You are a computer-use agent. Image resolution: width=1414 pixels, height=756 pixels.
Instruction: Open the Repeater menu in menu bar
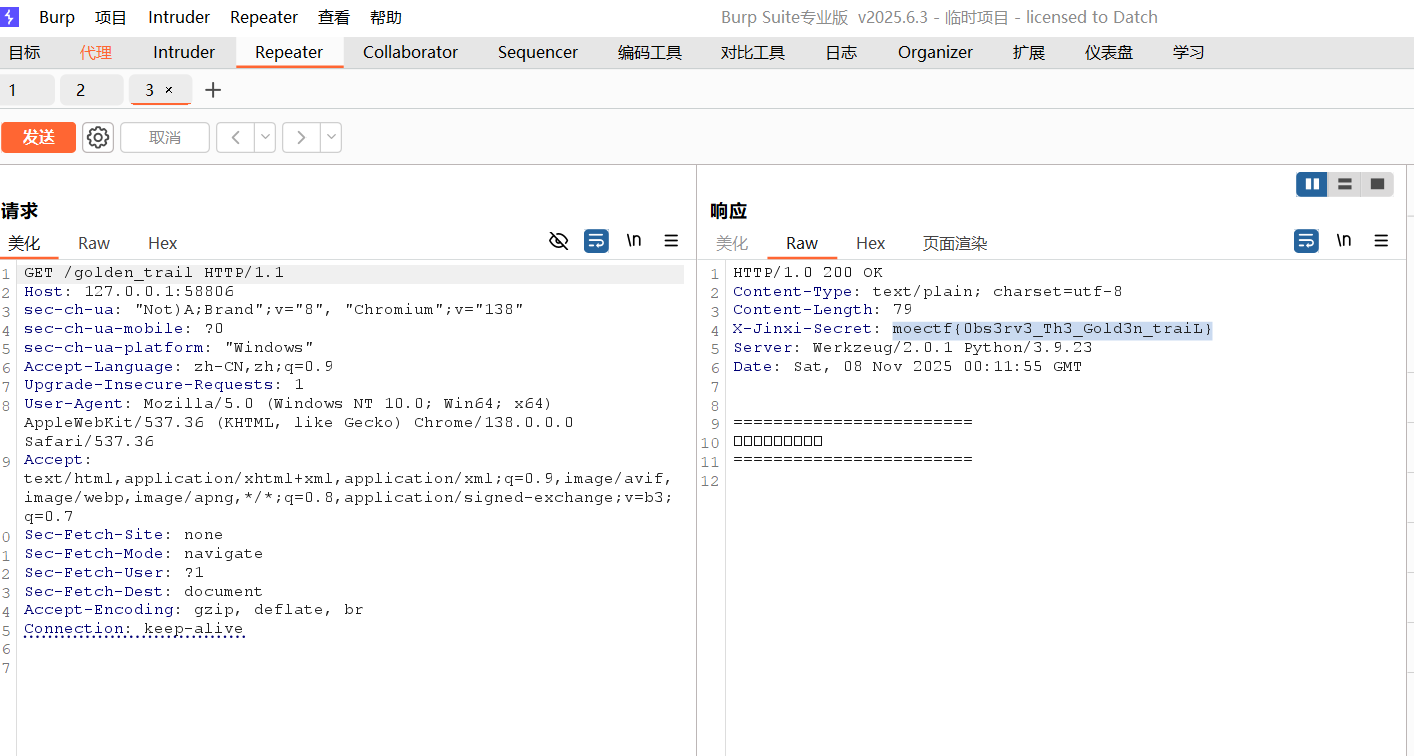click(264, 17)
